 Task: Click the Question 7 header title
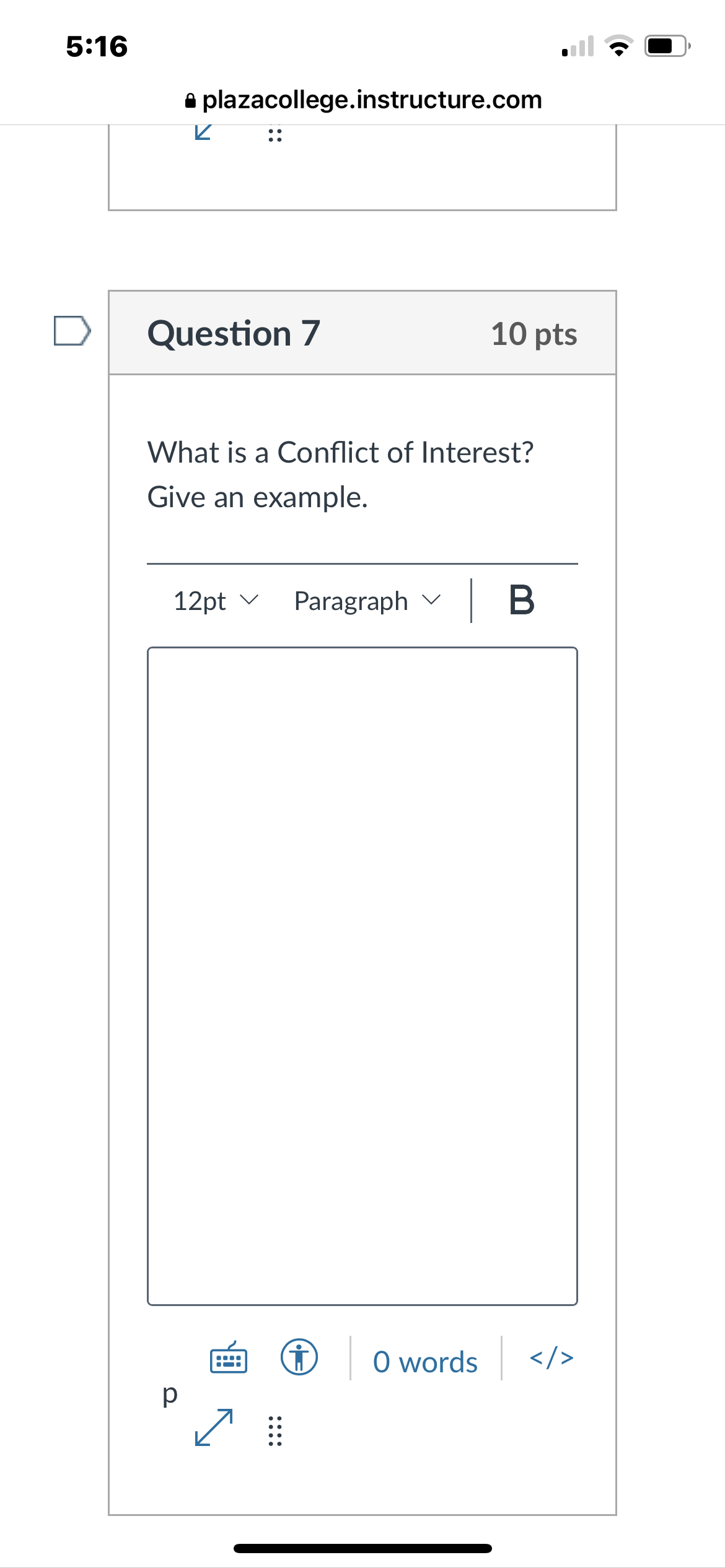(x=234, y=333)
